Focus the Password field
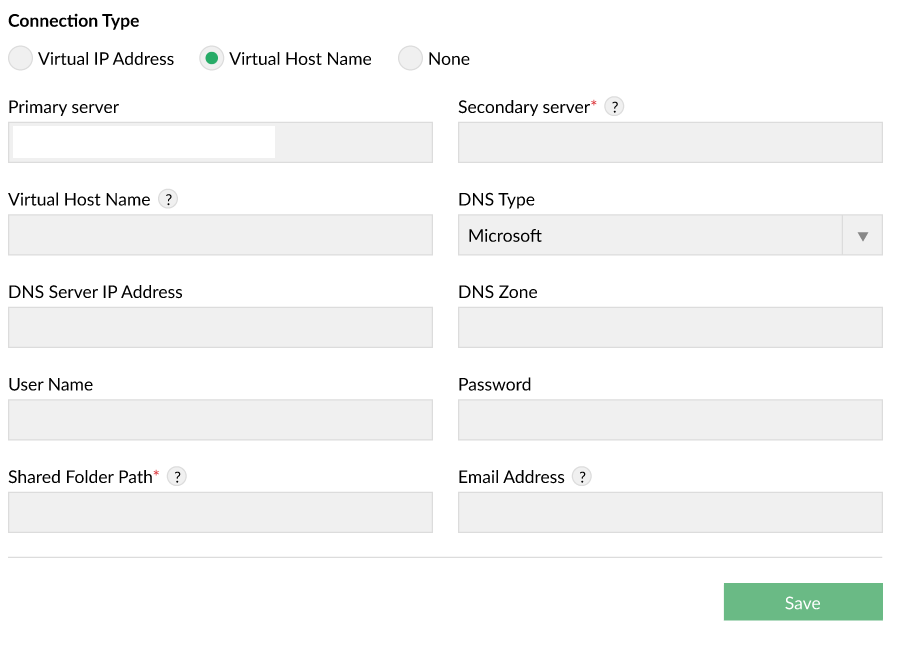This screenshot has height=650, width=915. [670, 420]
